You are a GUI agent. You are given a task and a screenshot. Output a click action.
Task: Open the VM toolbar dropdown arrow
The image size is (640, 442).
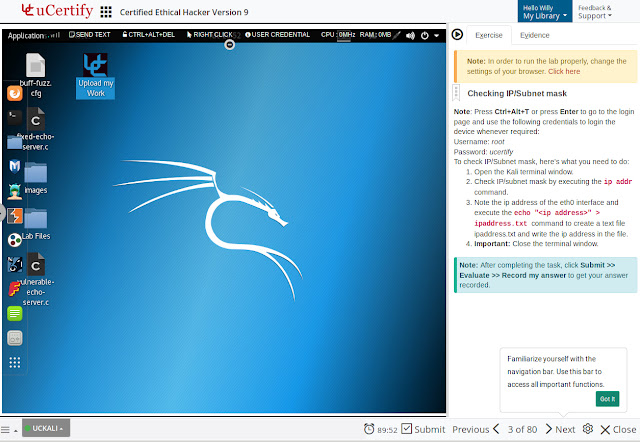click(x=436, y=36)
